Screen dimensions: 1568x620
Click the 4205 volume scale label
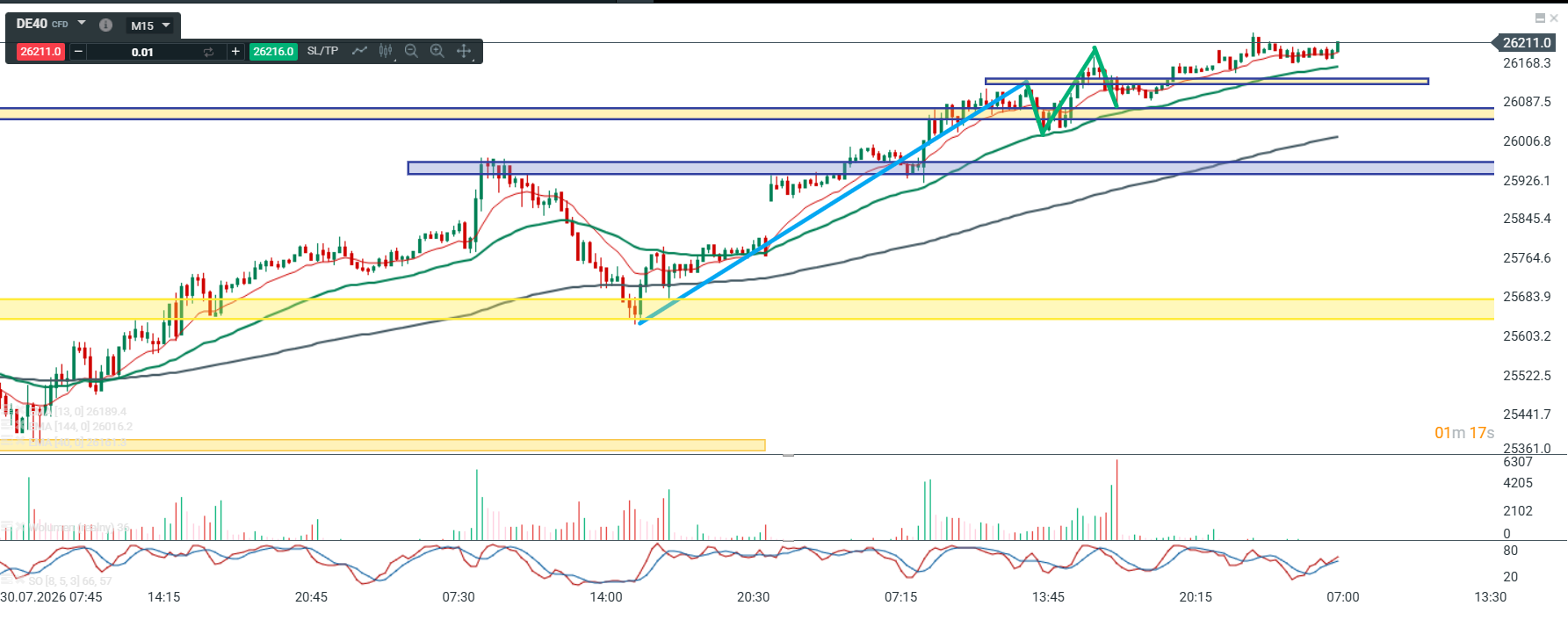coord(1518,483)
